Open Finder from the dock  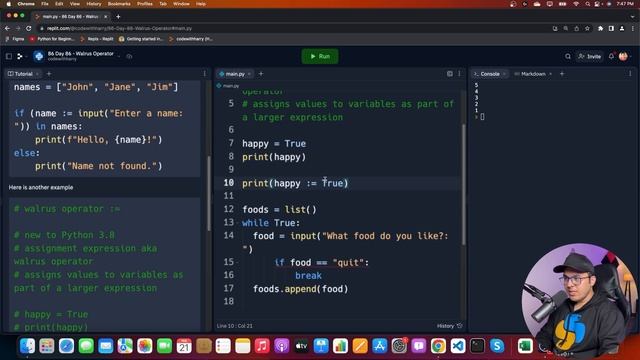click(27, 346)
